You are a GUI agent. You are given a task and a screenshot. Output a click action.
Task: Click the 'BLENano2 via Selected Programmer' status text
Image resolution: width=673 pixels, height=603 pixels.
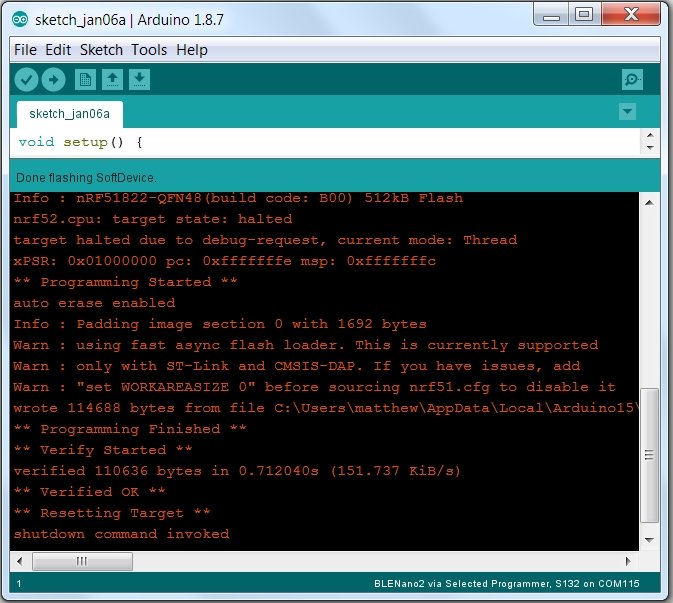click(506, 584)
